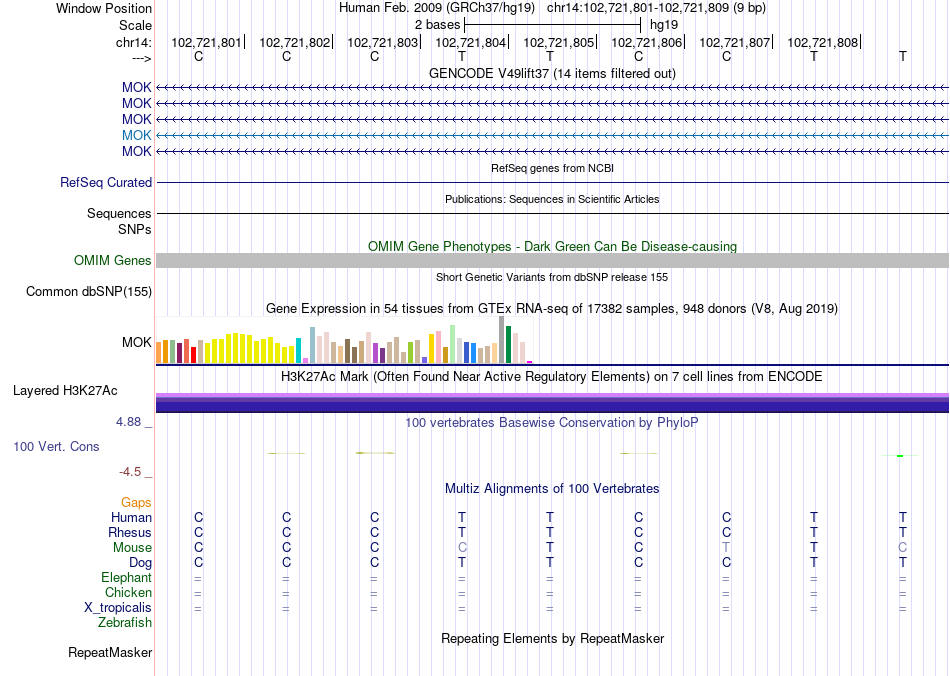Viewport: 950px width, 676px height.
Task: Select the Common dbSNP(155) label
Action: pos(89,291)
